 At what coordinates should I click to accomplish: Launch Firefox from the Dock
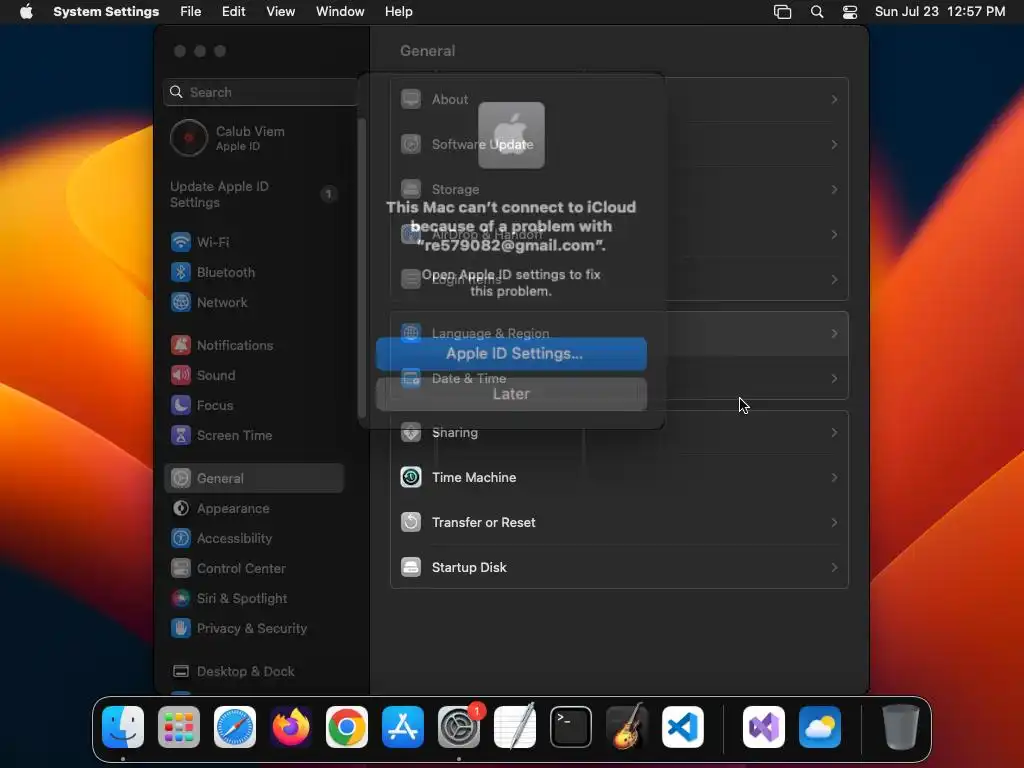point(291,727)
